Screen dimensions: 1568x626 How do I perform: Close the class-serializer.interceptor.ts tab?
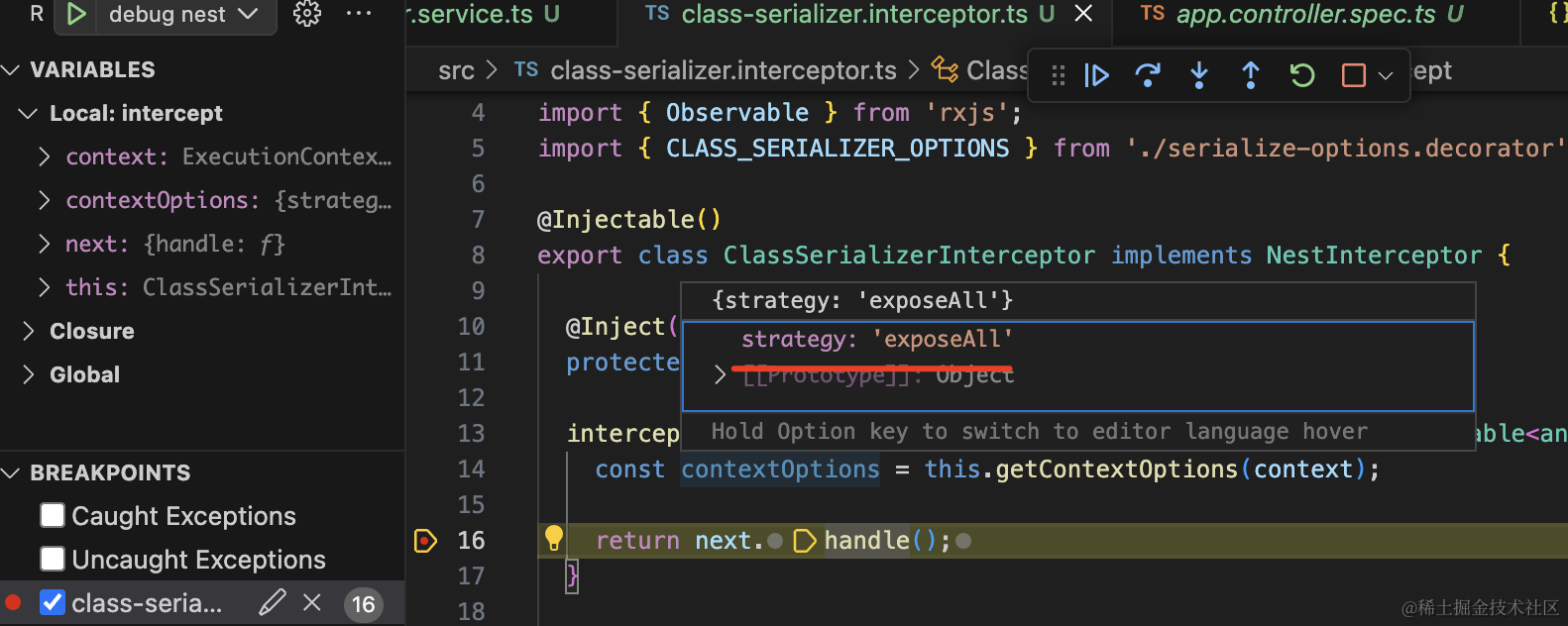(1084, 14)
